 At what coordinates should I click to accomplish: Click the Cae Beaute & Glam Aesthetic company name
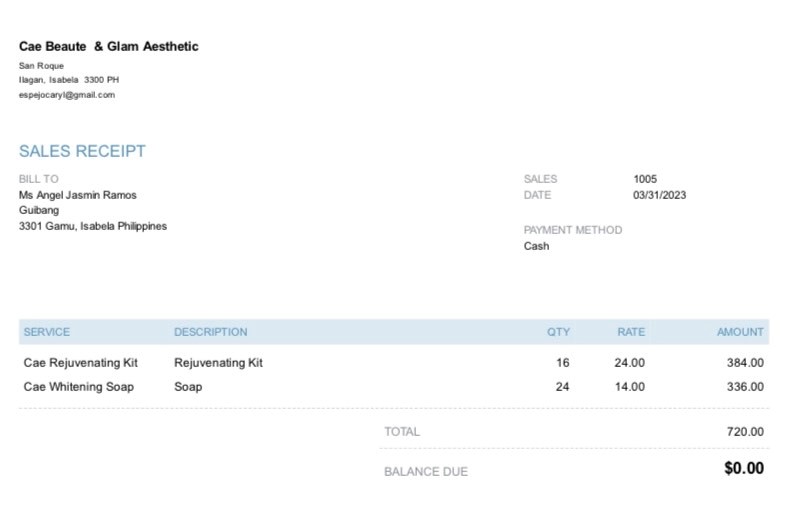pyautogui.click(x=108, y=46)
